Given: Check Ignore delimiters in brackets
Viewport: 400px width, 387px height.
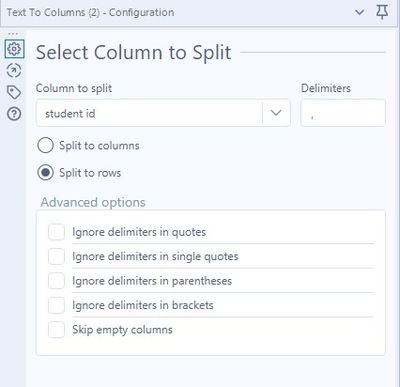Looking at the screenshot, I should (x=56, y=305).
